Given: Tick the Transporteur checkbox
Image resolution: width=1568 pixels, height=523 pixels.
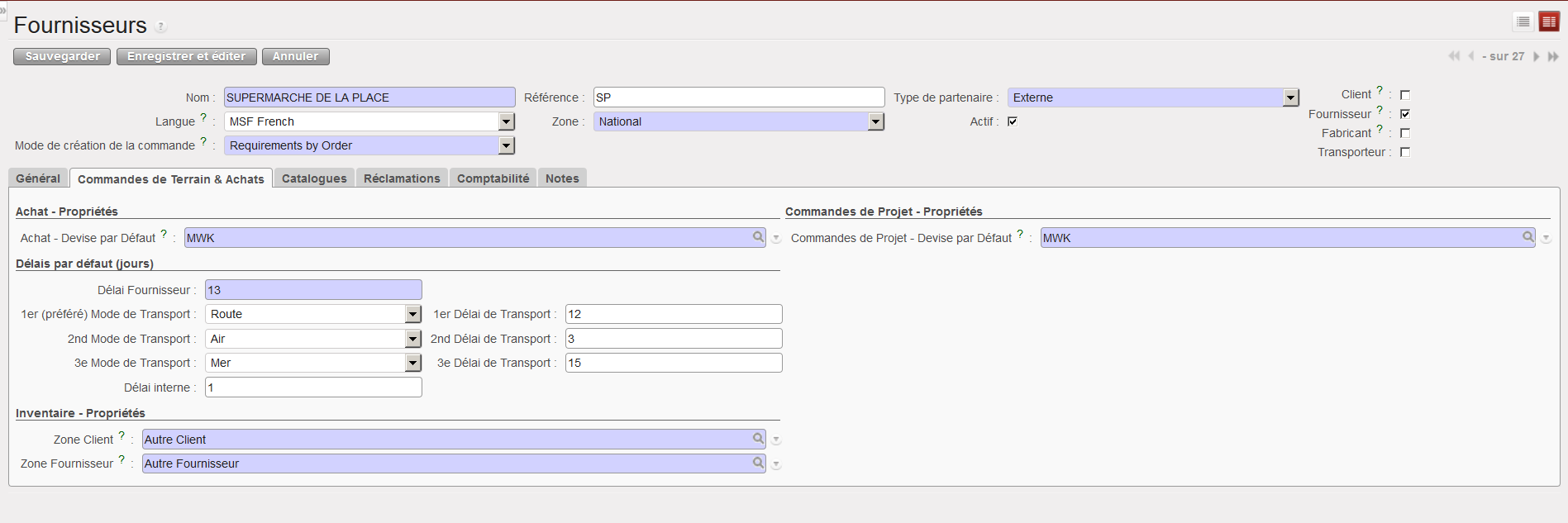Looking at the screenshot, I should tap(1405, 152).
